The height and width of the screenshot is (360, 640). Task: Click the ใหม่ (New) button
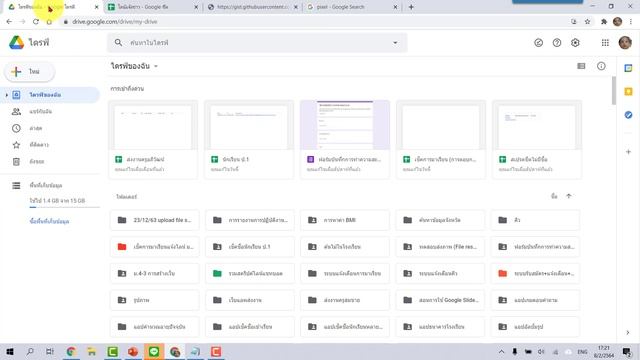[x=30, y=72]
